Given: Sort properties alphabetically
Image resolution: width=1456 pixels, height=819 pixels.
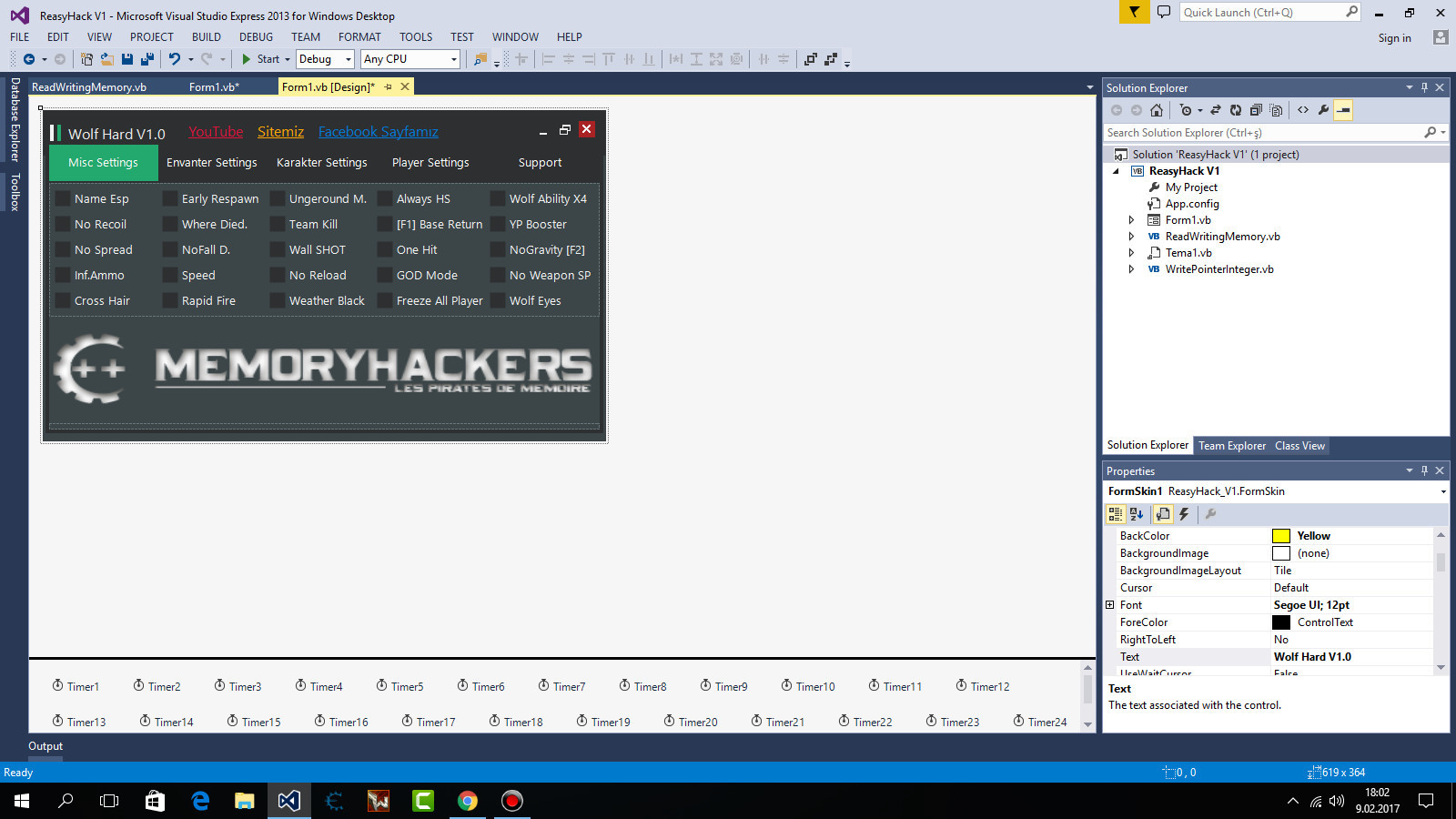Looking at the screenshot, I should pos(1137,514).
